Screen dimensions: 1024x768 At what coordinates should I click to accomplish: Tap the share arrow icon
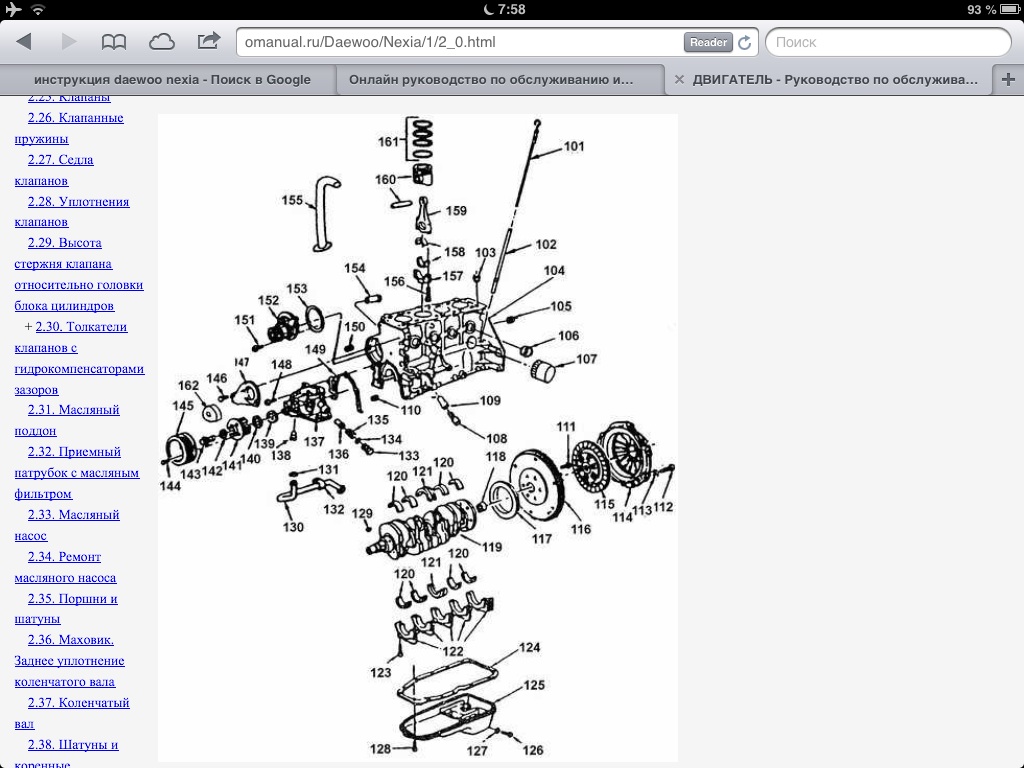click(x=209, y=41)
